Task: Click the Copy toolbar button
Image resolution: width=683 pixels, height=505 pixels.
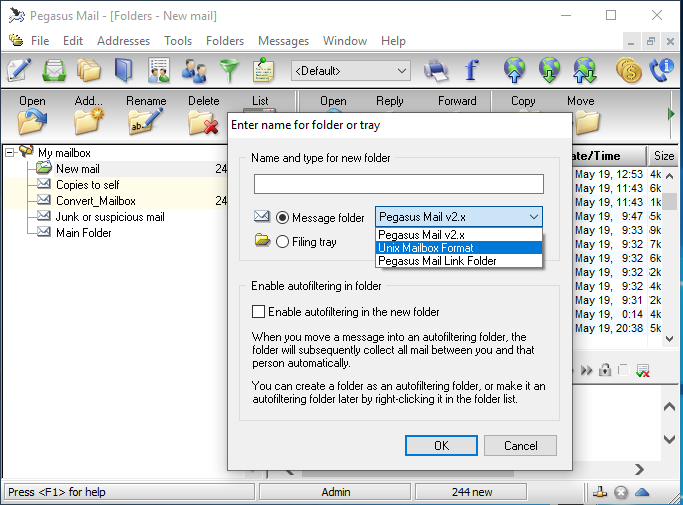Action: click(523, 101)
